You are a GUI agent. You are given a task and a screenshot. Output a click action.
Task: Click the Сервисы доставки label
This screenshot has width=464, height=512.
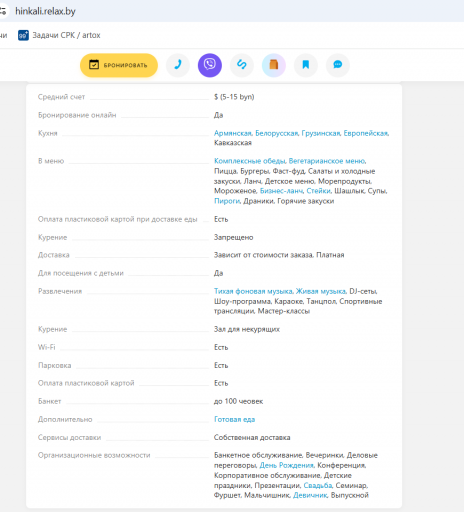[69, 437]
